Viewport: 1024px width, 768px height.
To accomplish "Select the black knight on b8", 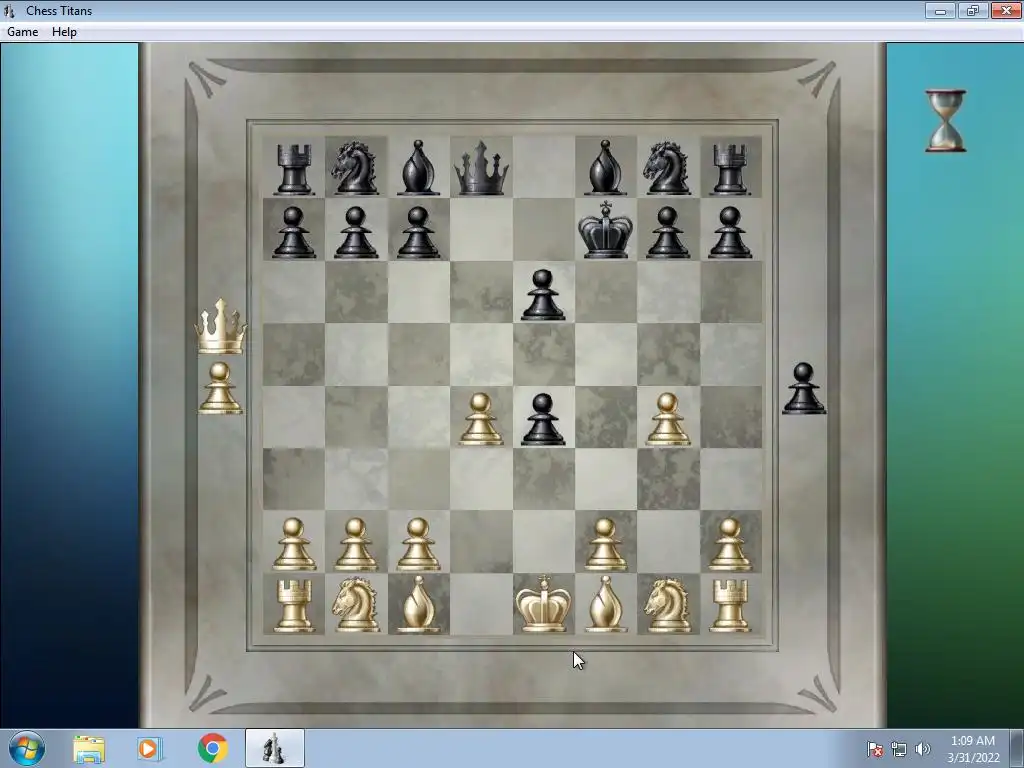I will 355,168.
